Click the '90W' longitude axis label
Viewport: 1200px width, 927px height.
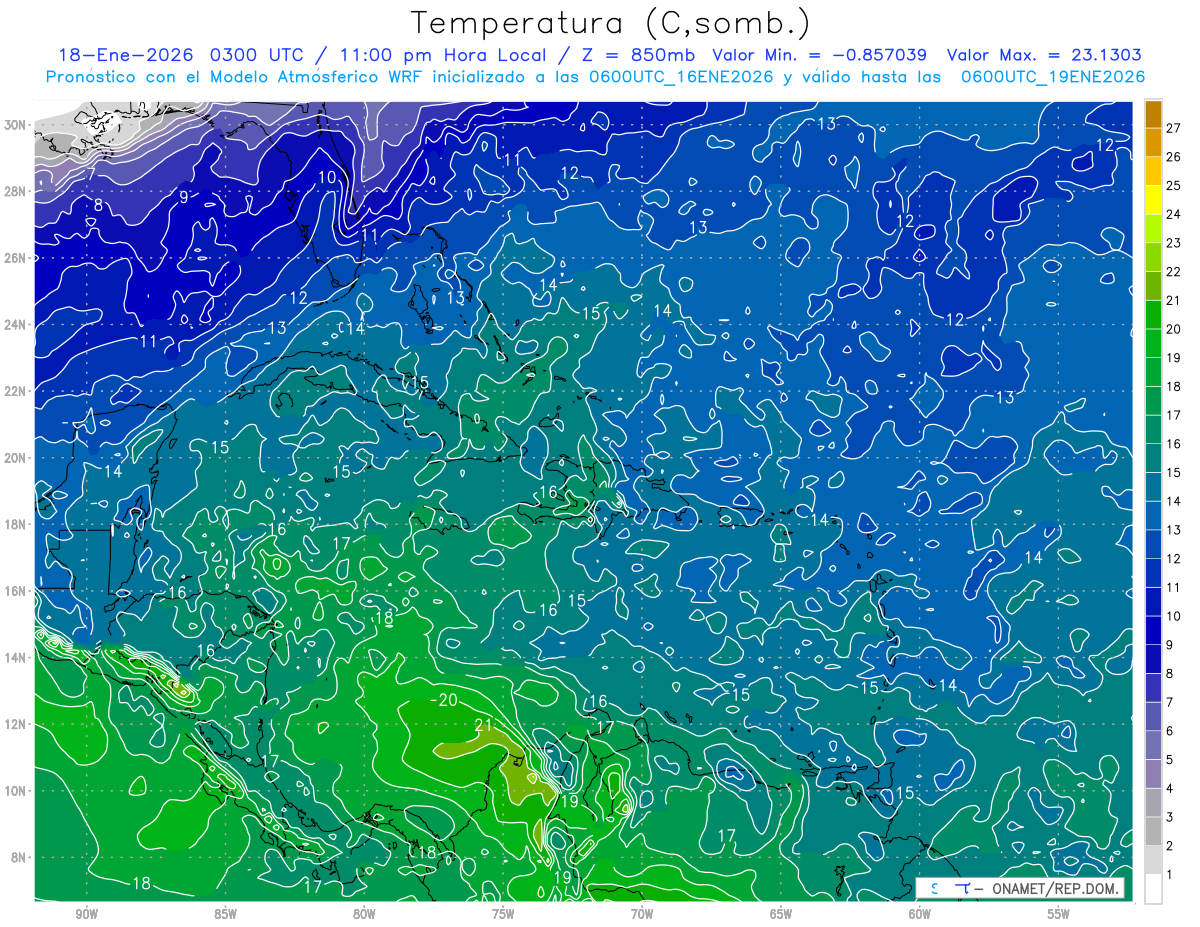86,914
